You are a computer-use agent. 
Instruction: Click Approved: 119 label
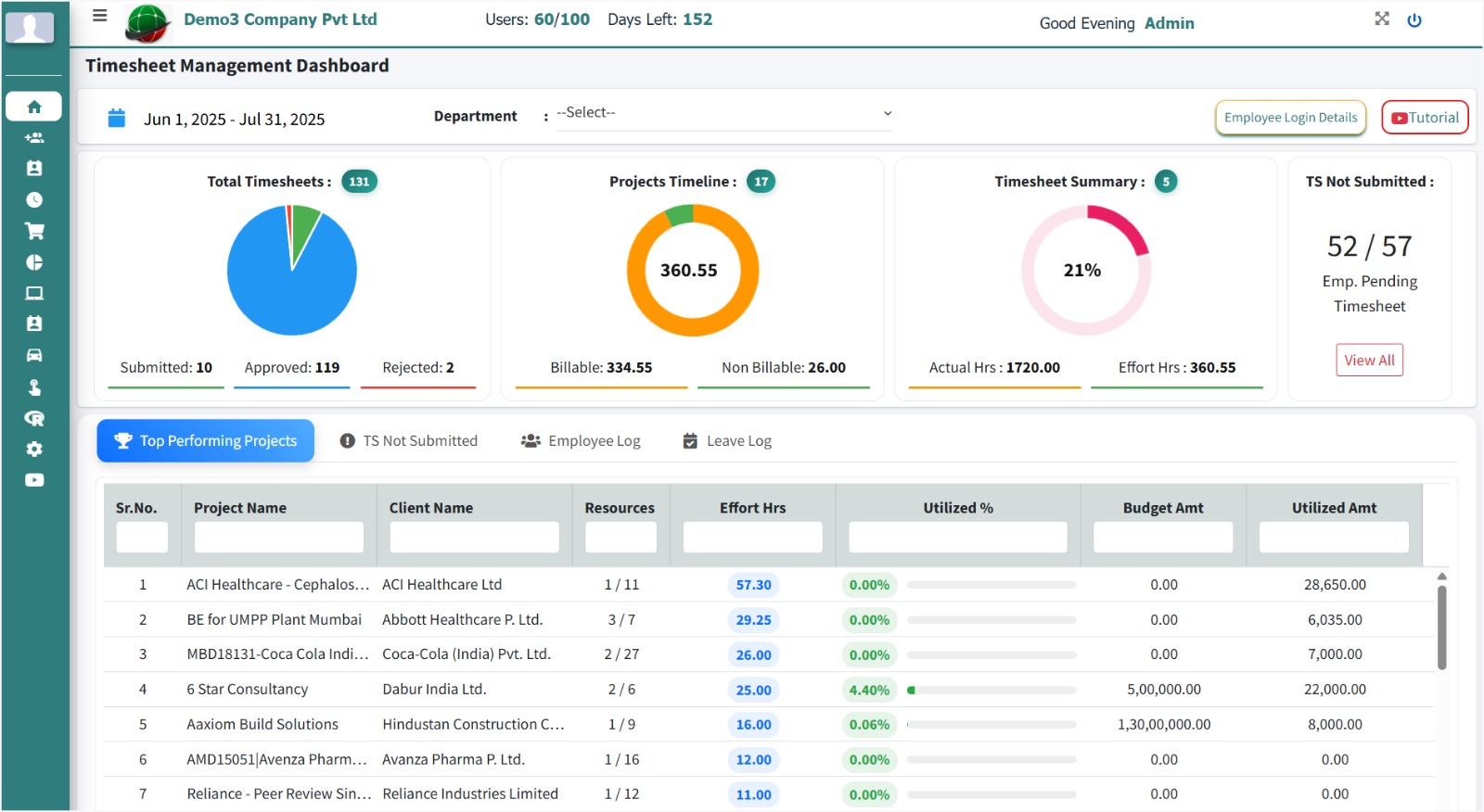click(x=292, y=367)
